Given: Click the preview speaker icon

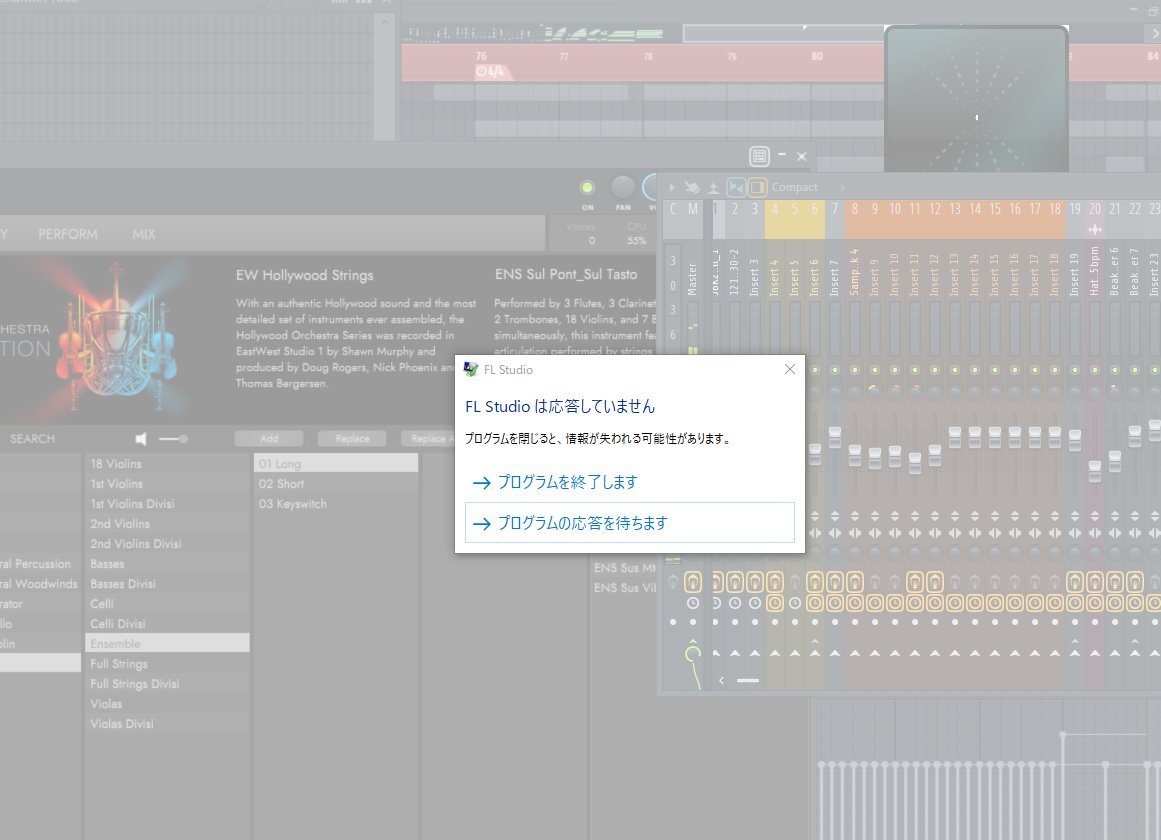Looking at the screenshot, I should click(141, 439).
